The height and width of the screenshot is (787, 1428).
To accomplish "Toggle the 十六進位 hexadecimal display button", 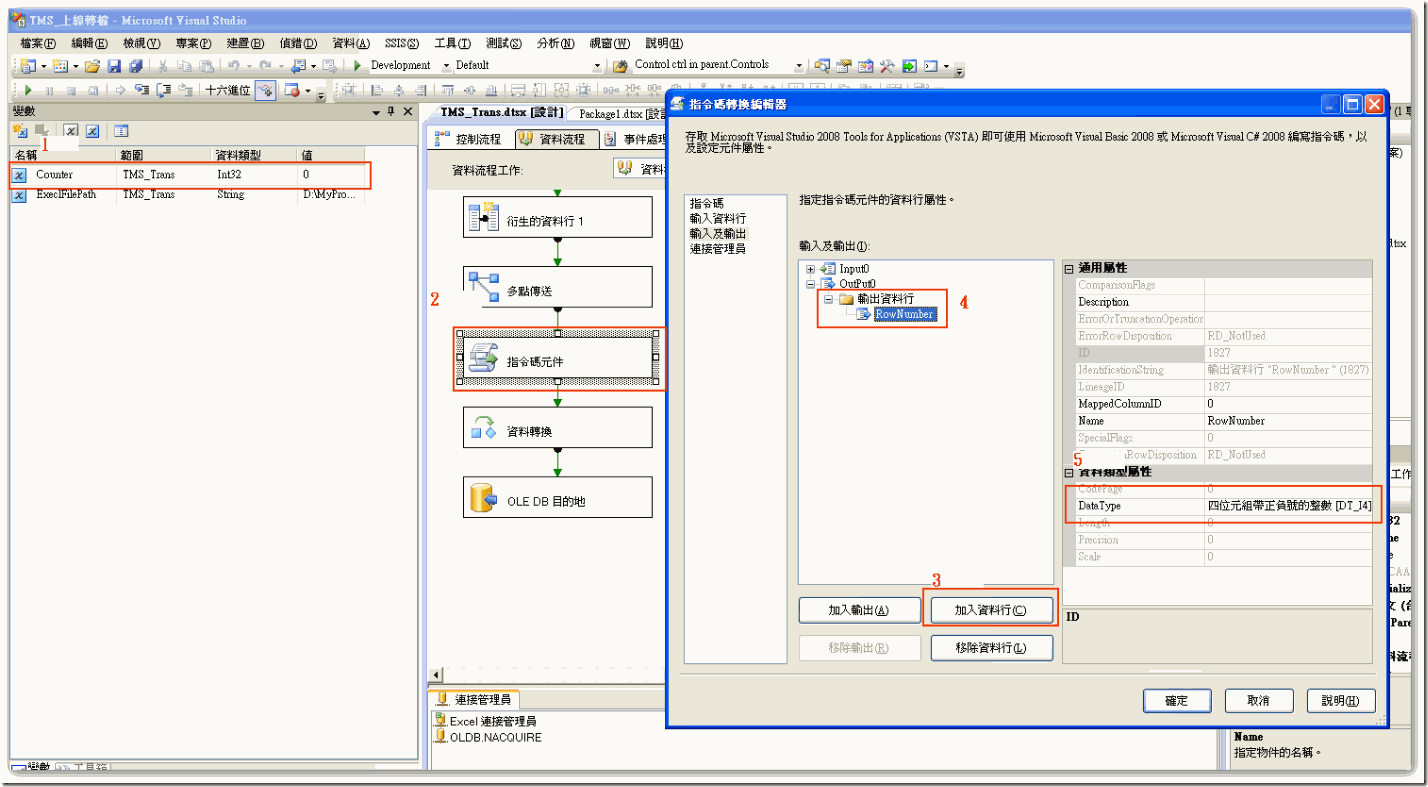I will [x=228, y=90].
